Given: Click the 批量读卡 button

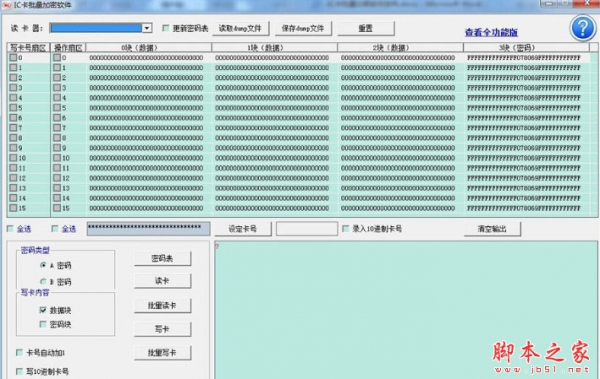Looking at the screenshot, I should [162, 305].
